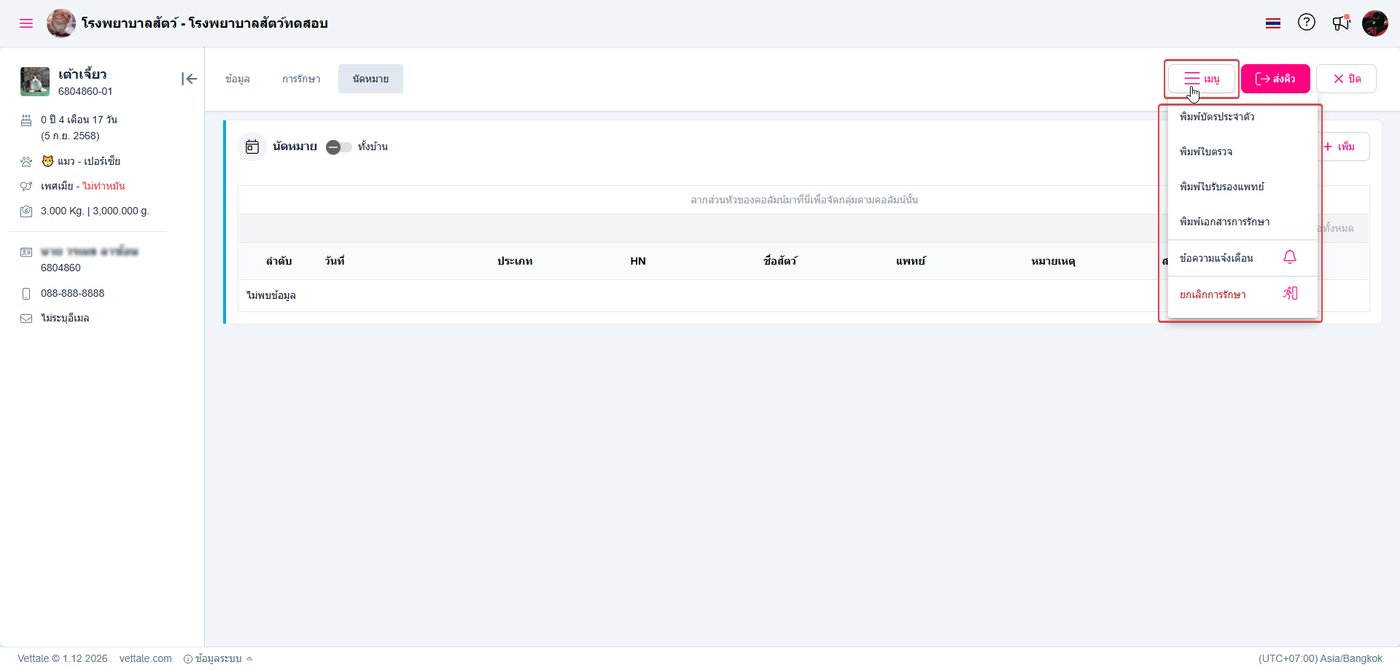
Task: Change language via Thai flag icon
Action: pyautogui.click(x=1273, y=23)
